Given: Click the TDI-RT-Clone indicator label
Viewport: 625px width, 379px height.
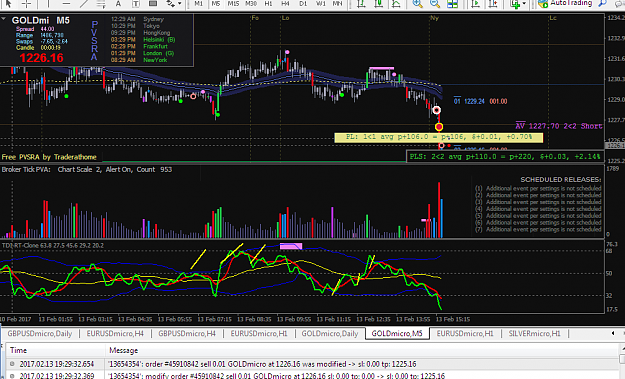Looking at the screenshot, I should pos(53,245).
